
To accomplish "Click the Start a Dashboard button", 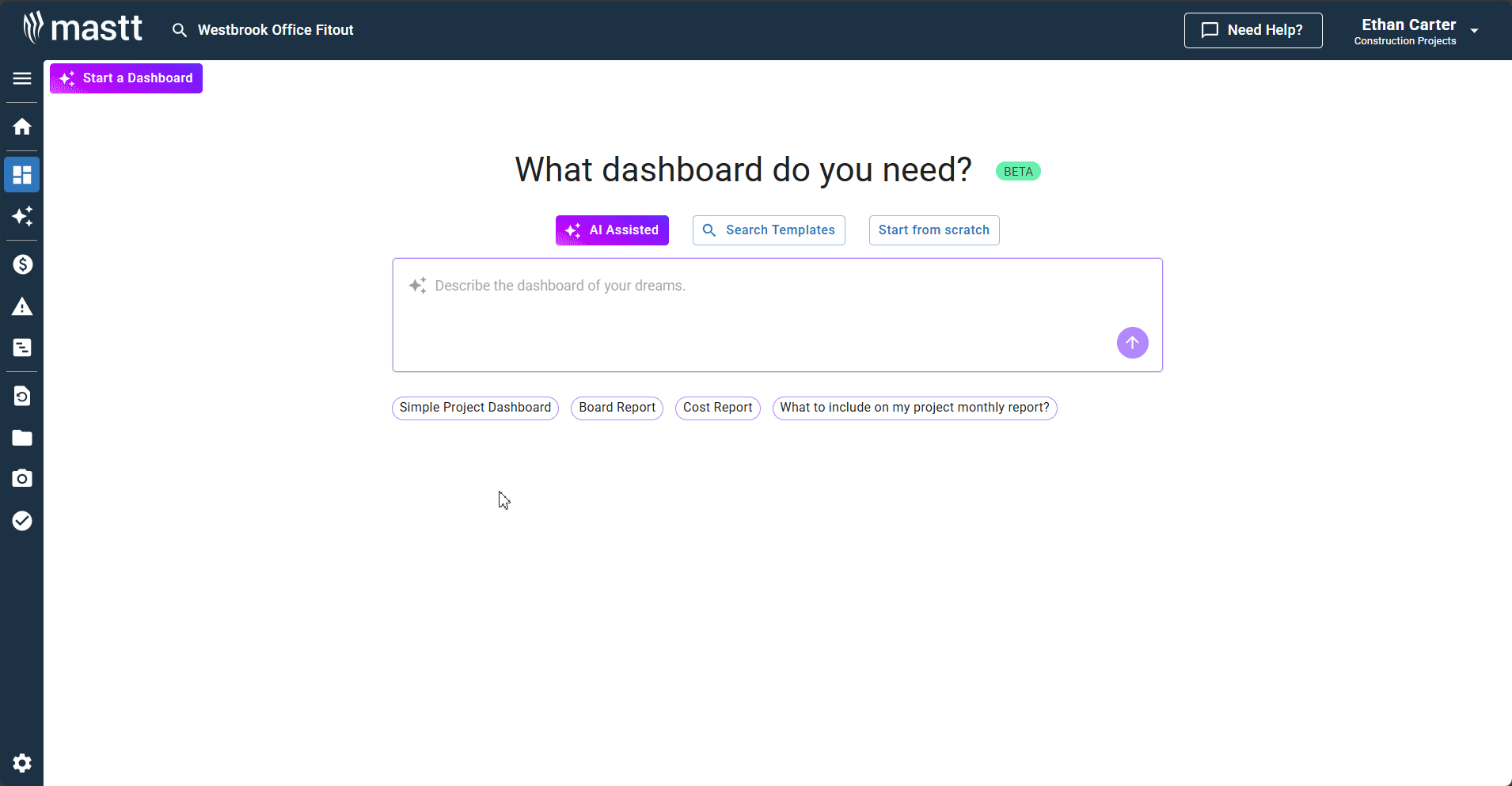I will 127,78.
